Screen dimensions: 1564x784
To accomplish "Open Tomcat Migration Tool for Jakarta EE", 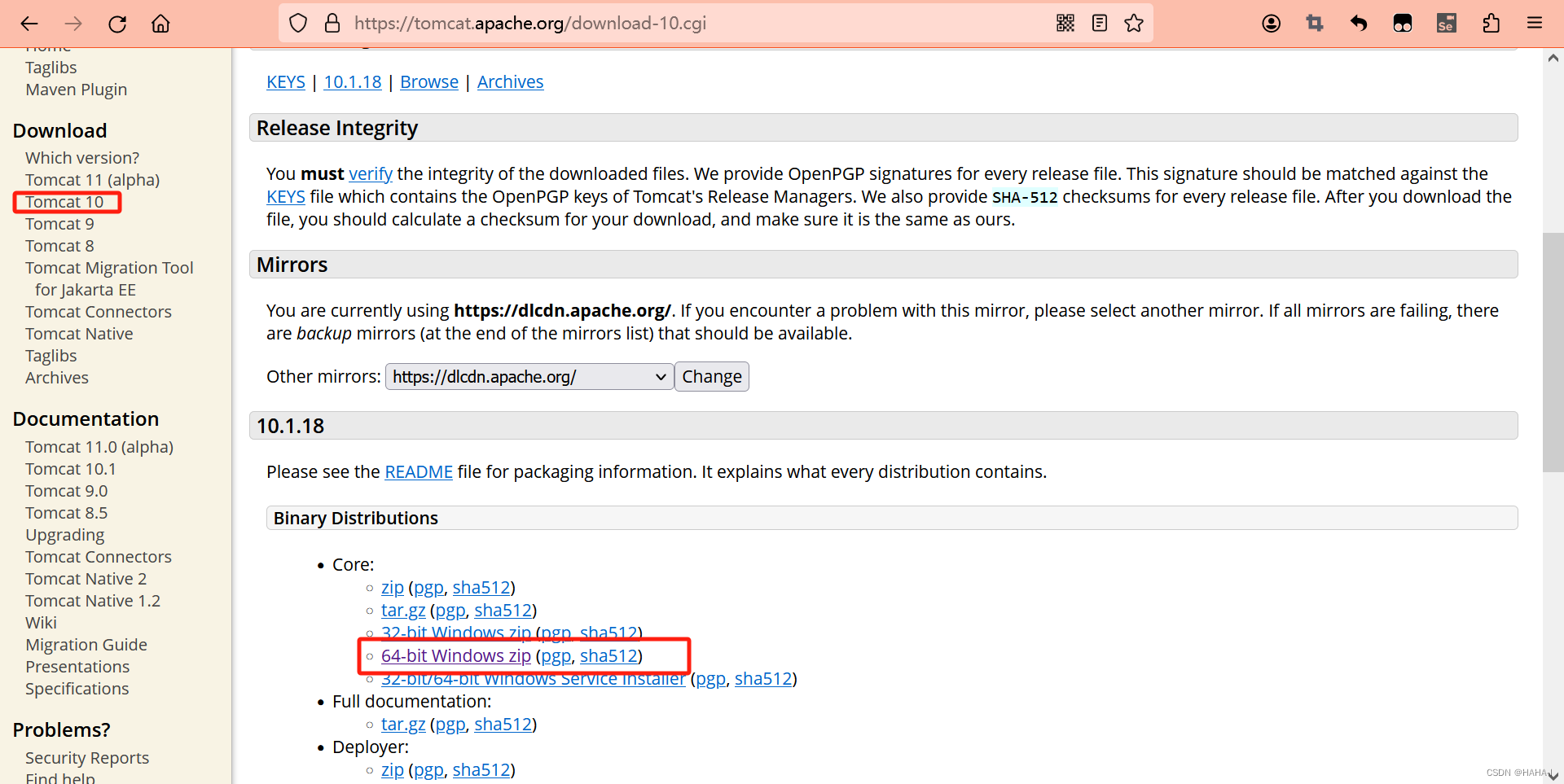I will coord(109,278).
